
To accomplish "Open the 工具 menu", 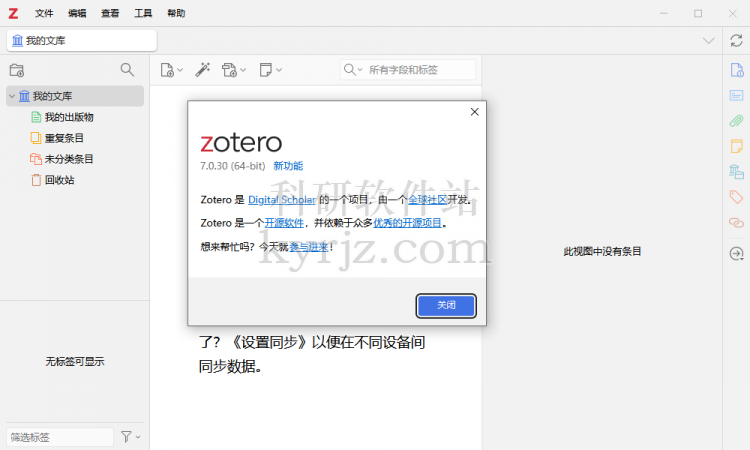I will coord(143,13).
